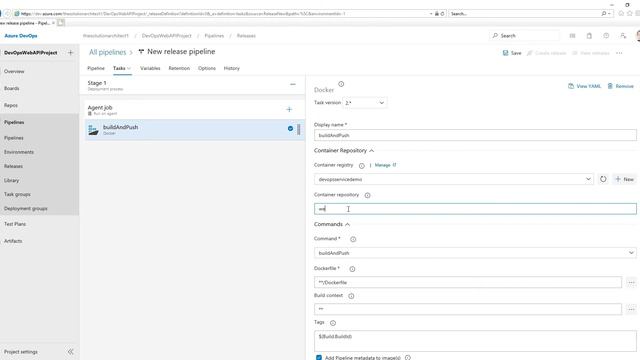Add new item to DevOpsWebAPIProject
Viewport: 640px width, 360px height.
click(70, 53)
